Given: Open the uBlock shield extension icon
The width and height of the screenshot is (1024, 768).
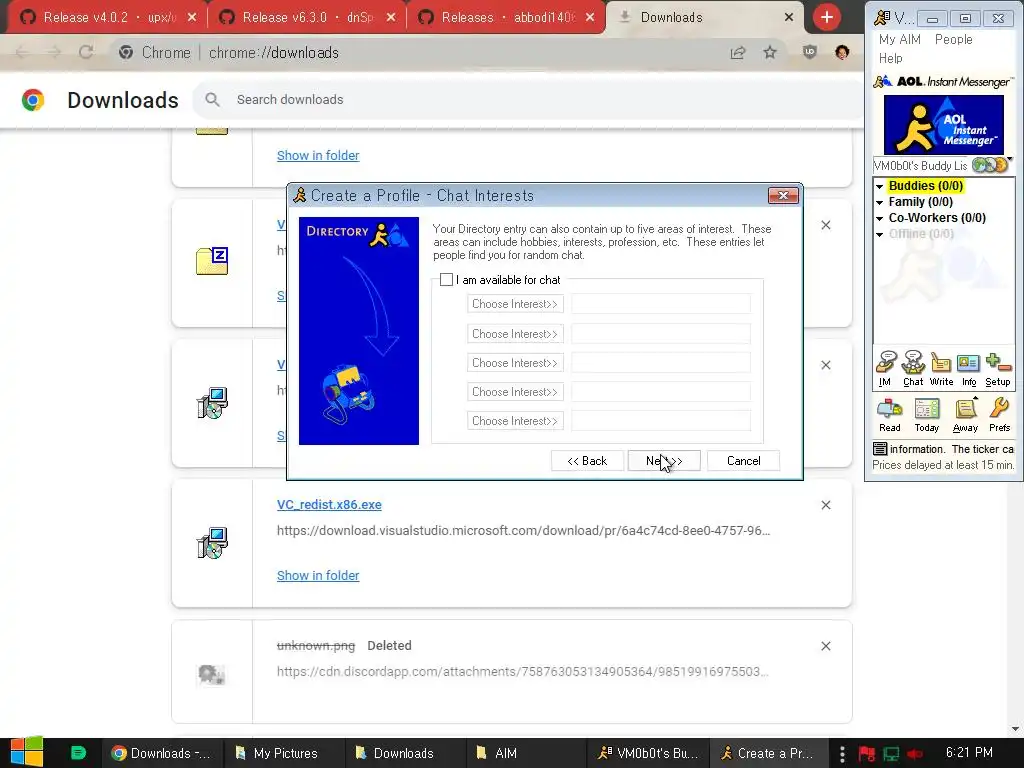Looking at the screenshot, I should pos(810,52).
